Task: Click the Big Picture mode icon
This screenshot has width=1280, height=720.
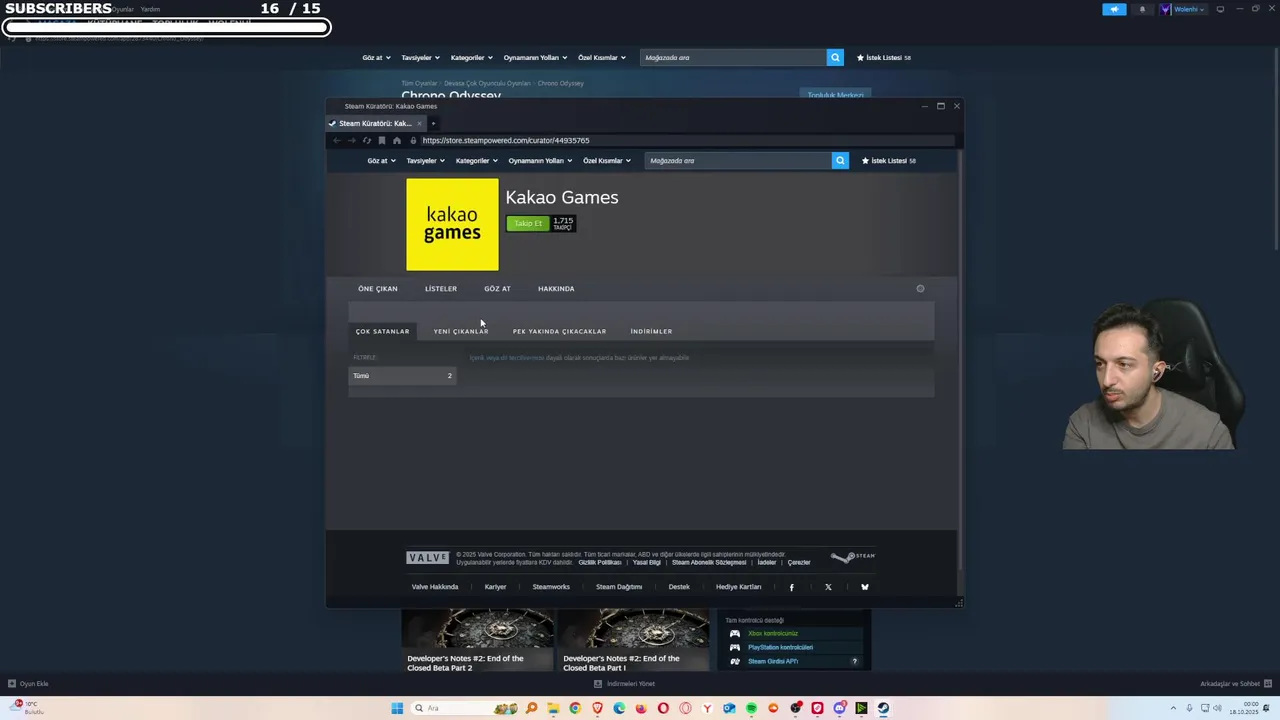Action: (x=1220, y=9)
